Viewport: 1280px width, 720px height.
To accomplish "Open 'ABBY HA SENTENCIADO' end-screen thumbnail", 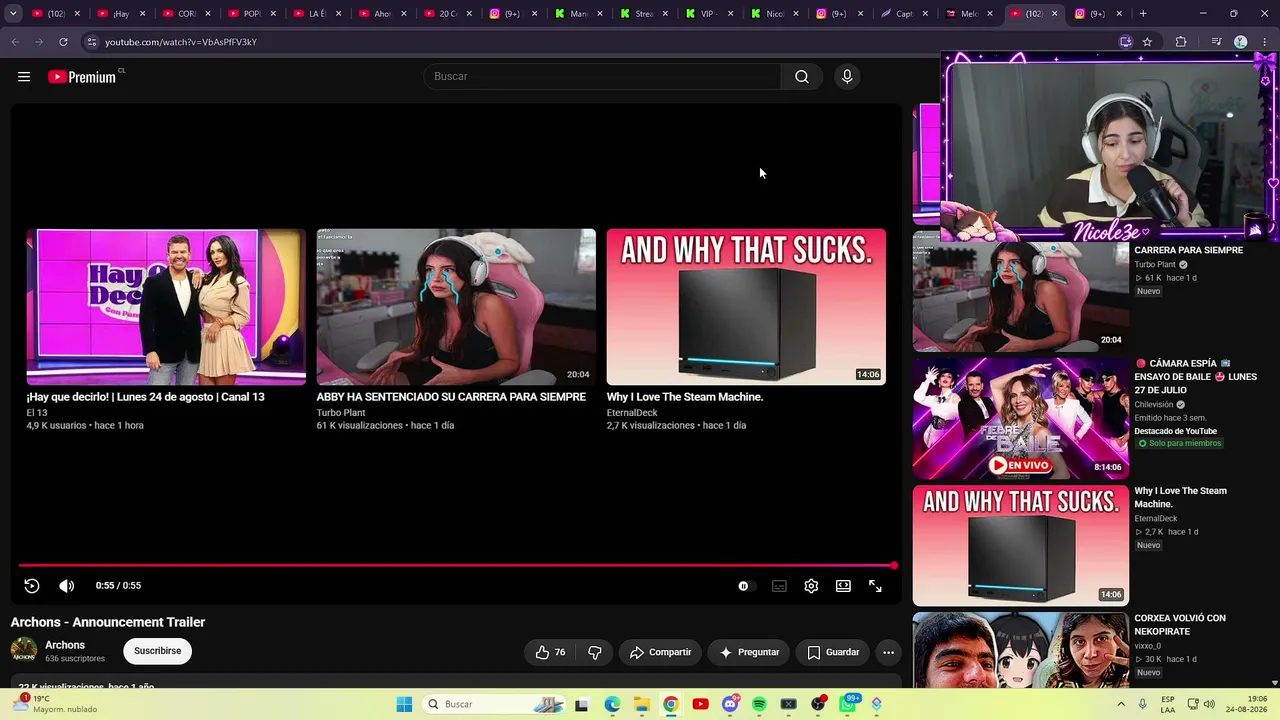I will (x=456, y=307).
